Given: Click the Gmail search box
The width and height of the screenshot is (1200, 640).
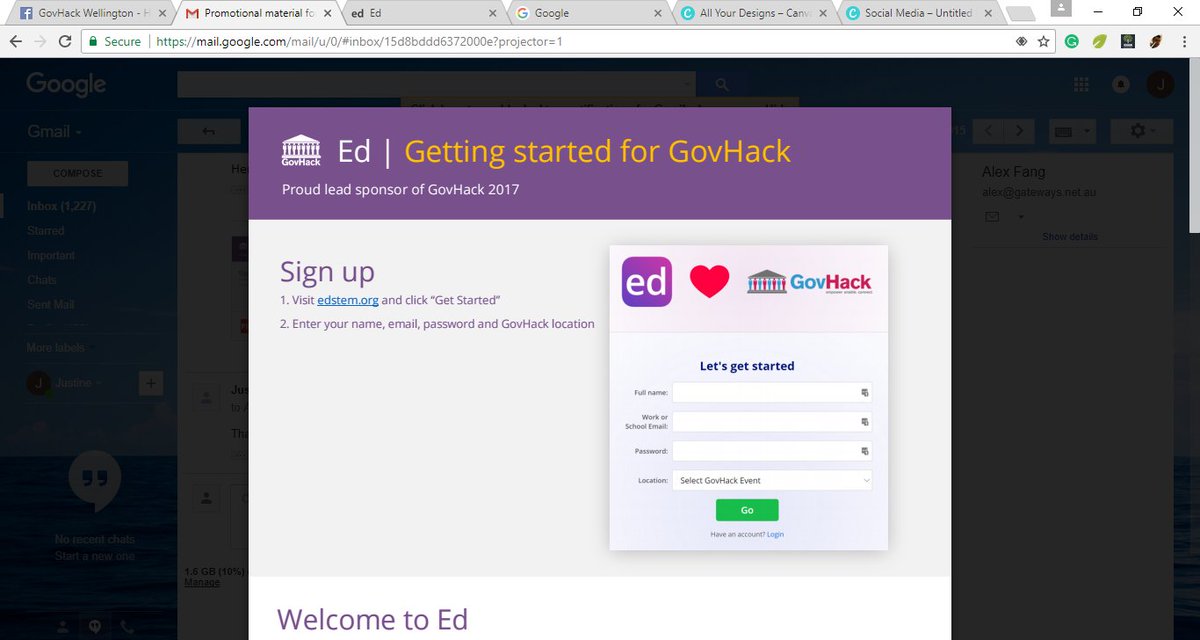Looking at the screenshot, I should (438, 85).
